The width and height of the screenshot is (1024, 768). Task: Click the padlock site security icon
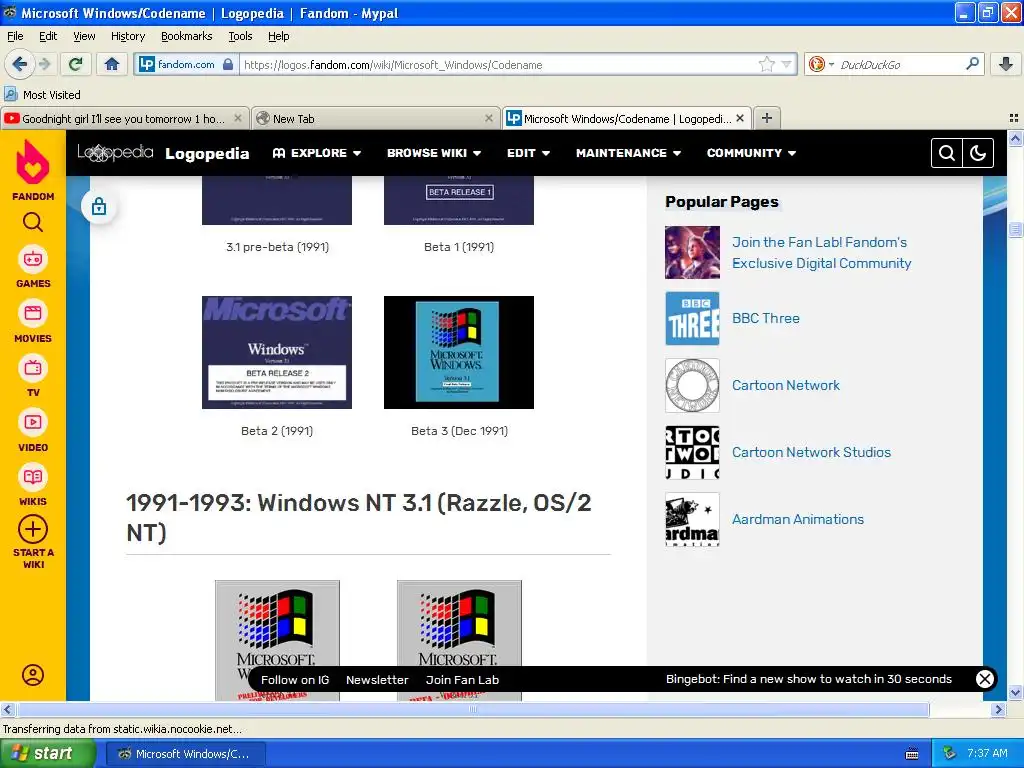[x=228, y=64]
